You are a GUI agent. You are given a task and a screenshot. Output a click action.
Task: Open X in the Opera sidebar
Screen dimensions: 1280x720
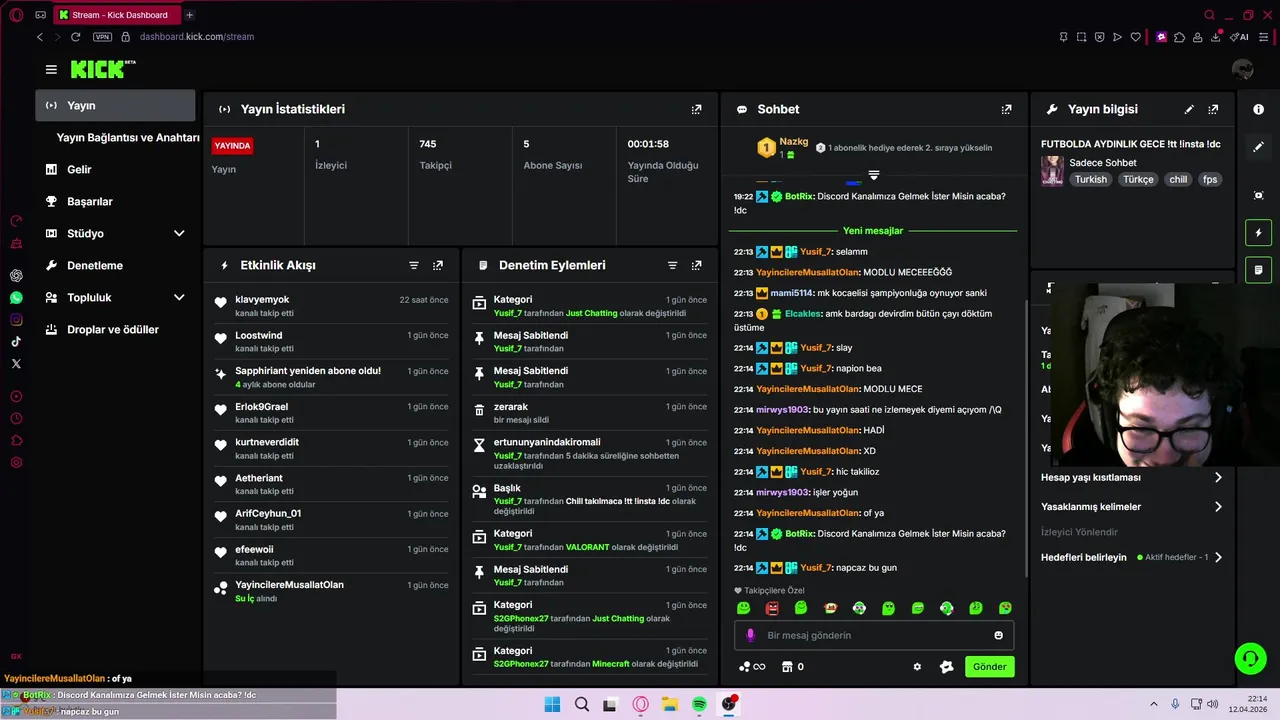coord(16,364)
